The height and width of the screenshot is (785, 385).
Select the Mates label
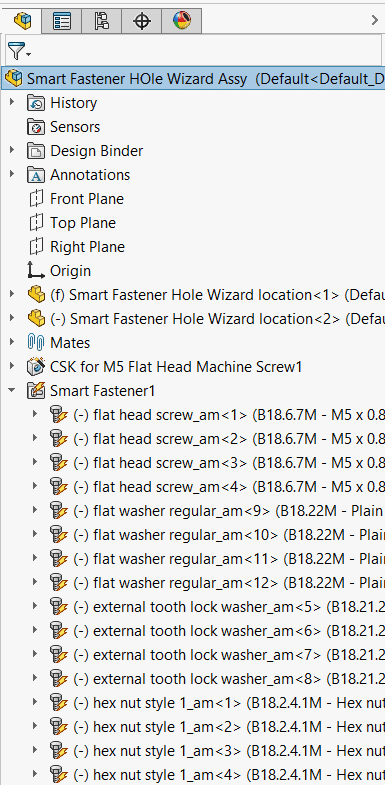[x=70, y=343]
